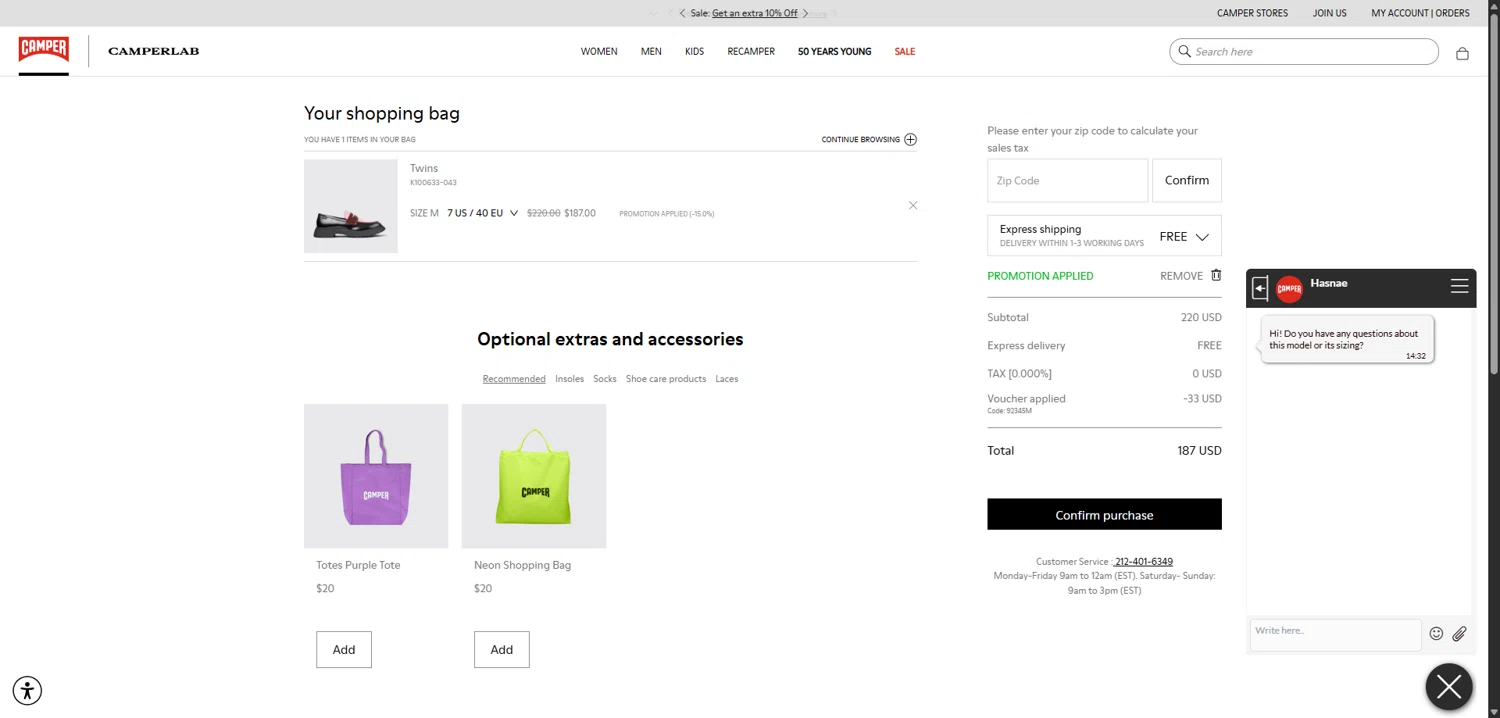Open My Account | Orders link
Screen dimensions: 1500x718
coord(1420,13)
